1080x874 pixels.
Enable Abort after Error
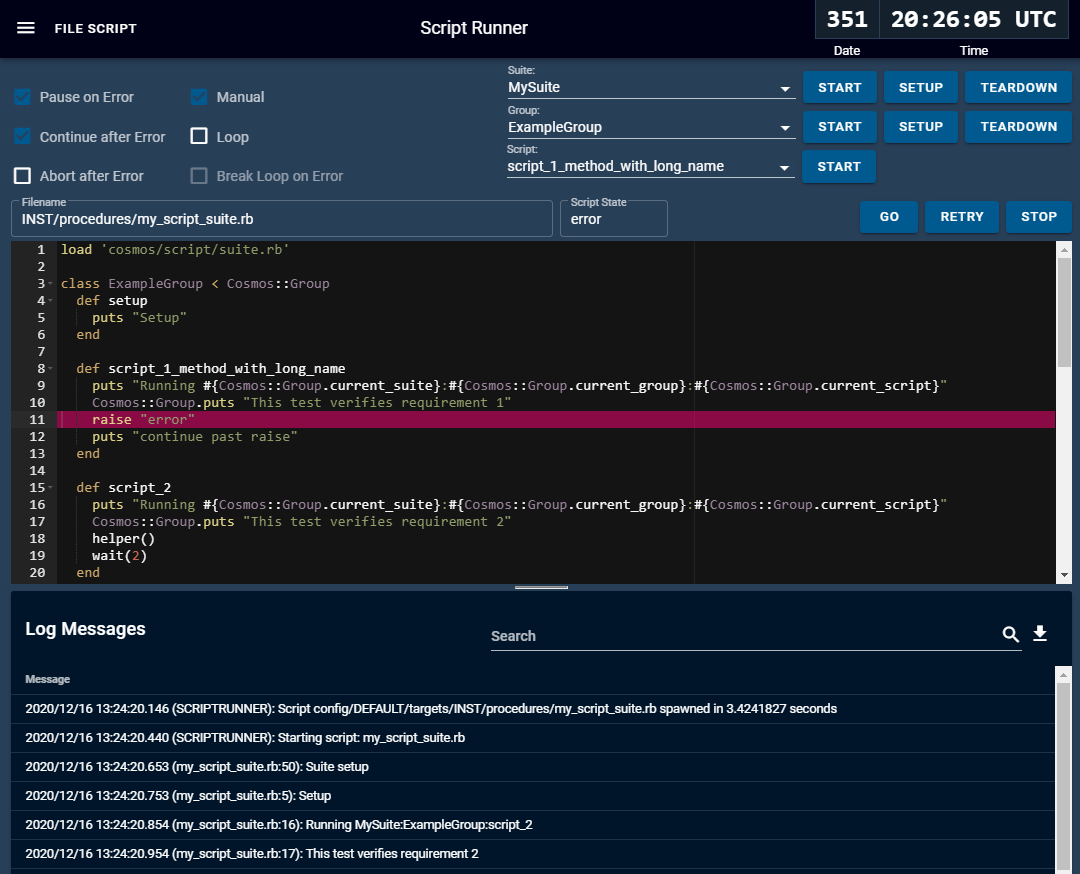tap(22, 175)
